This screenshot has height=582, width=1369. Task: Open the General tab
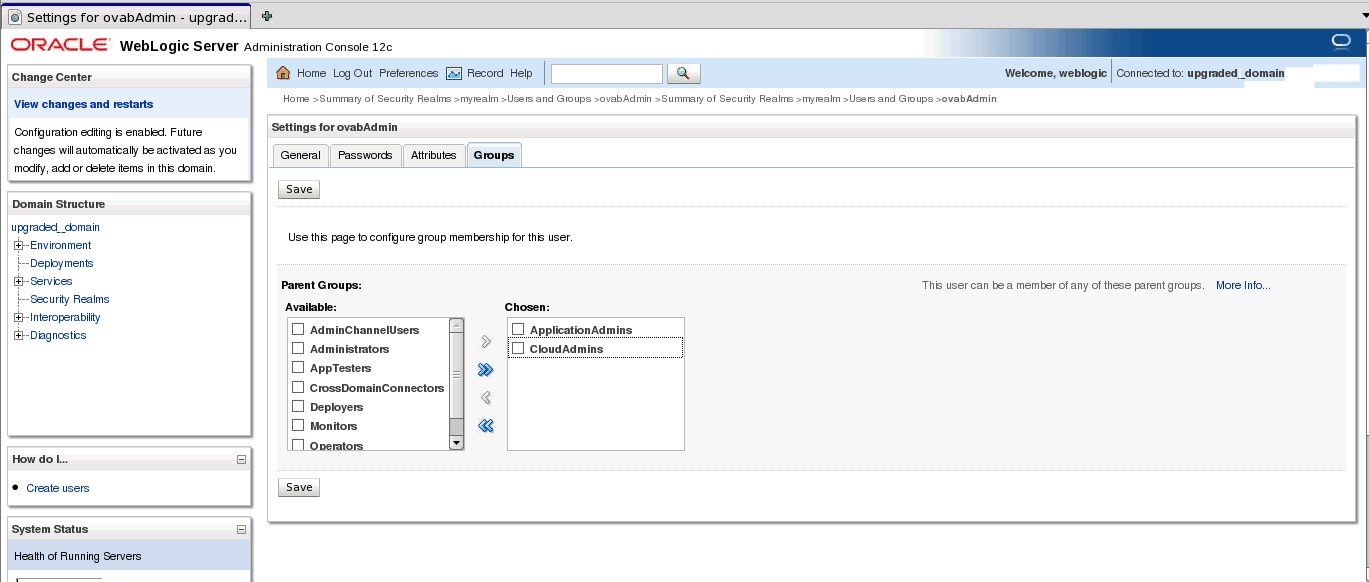click(x=300, y=155)
